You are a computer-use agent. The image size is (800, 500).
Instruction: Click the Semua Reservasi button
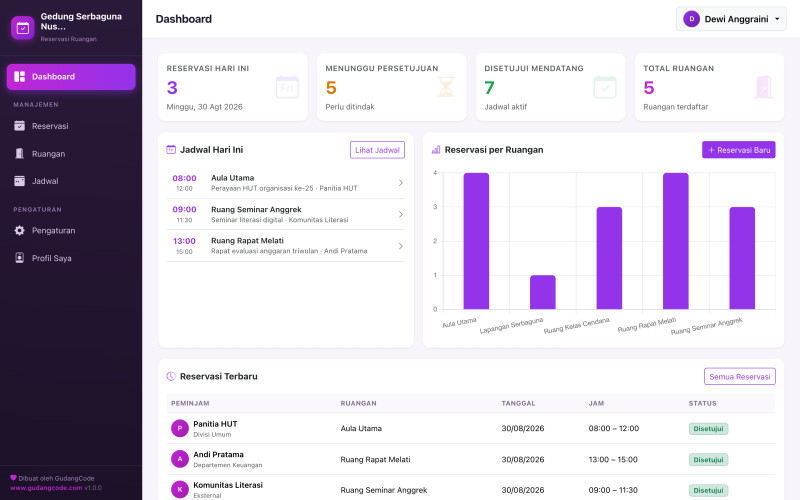[x=740, y=377]
